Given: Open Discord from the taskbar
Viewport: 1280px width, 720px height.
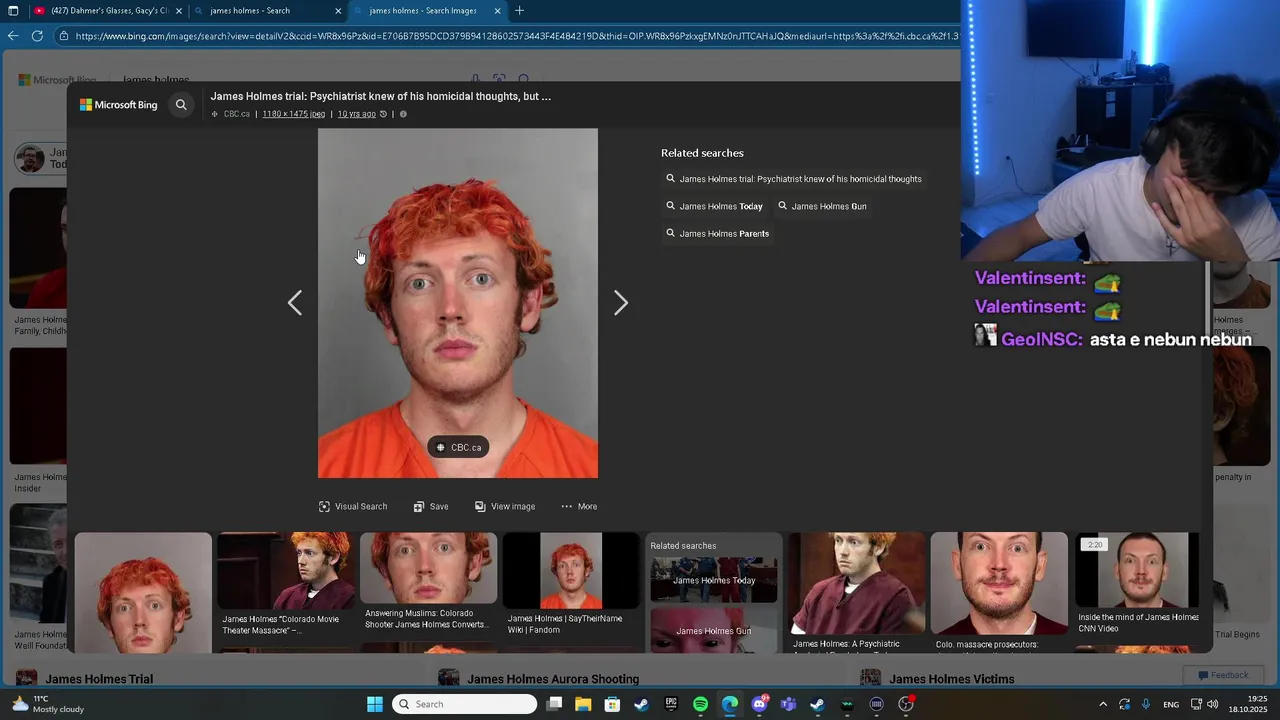Looking at the screenshot, I should (x=759, y=704).
